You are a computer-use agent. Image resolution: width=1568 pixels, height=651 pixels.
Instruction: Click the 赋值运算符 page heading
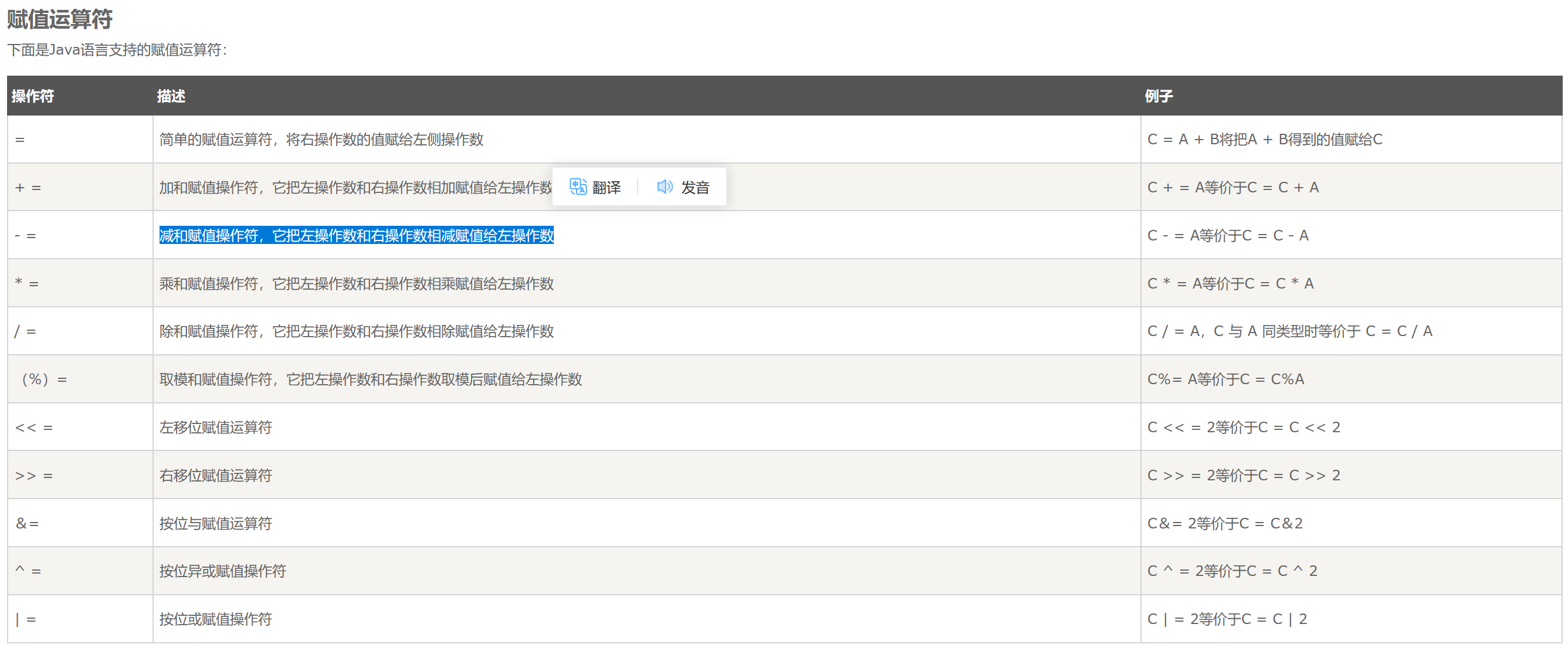(x=60, y=19)
